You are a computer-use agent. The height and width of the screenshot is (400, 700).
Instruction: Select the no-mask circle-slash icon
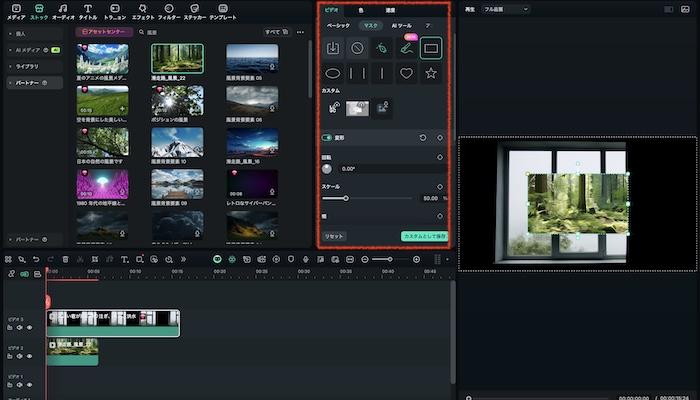(357, 47)
